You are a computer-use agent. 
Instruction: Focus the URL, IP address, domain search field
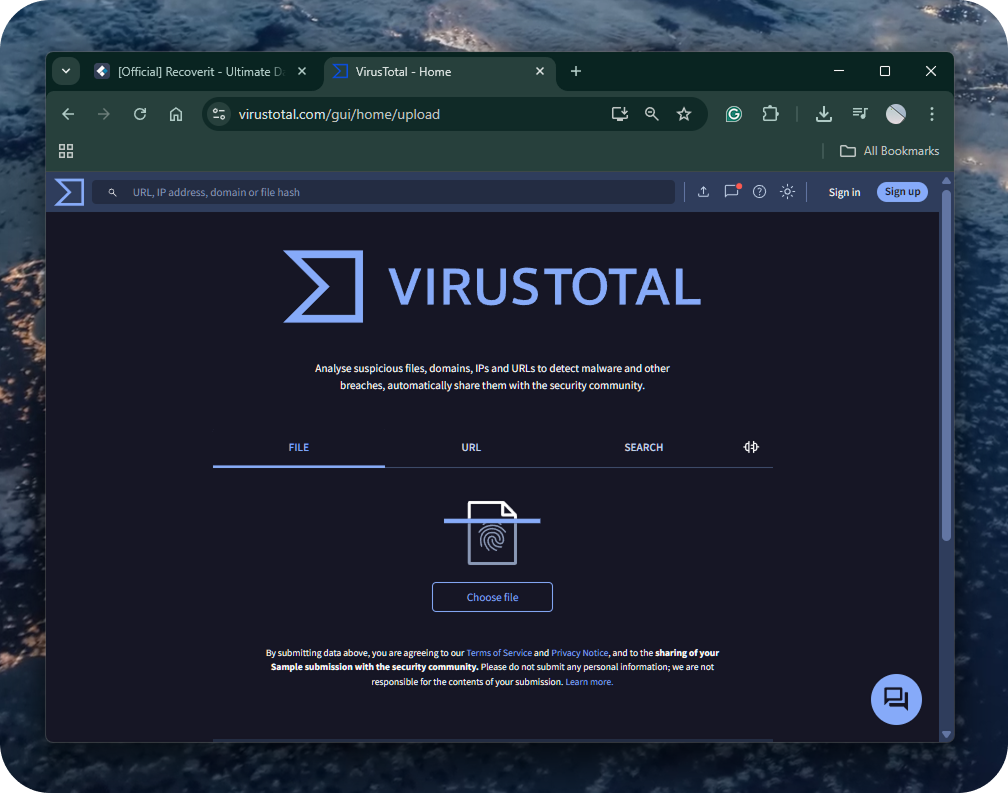[383, 192]
